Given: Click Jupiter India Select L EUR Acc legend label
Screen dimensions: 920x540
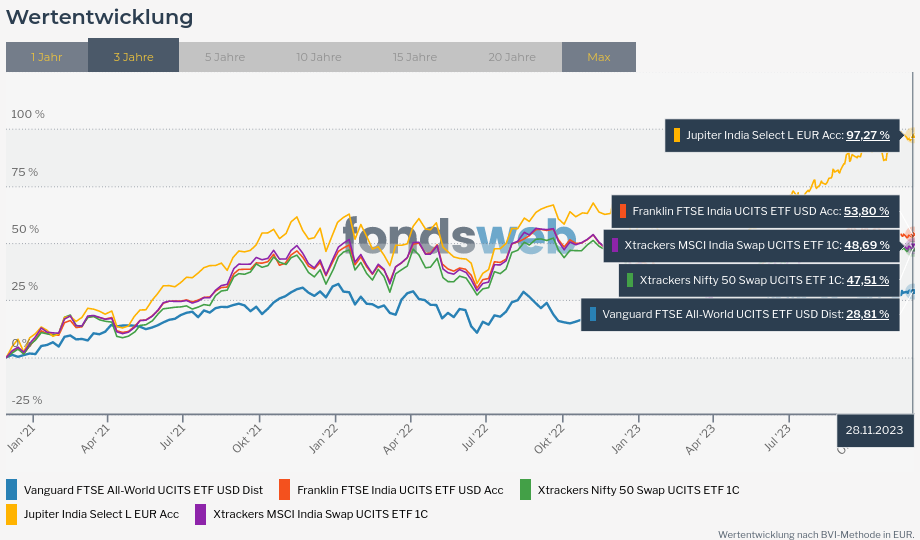Looking at the screenshot, I should 101,514.
